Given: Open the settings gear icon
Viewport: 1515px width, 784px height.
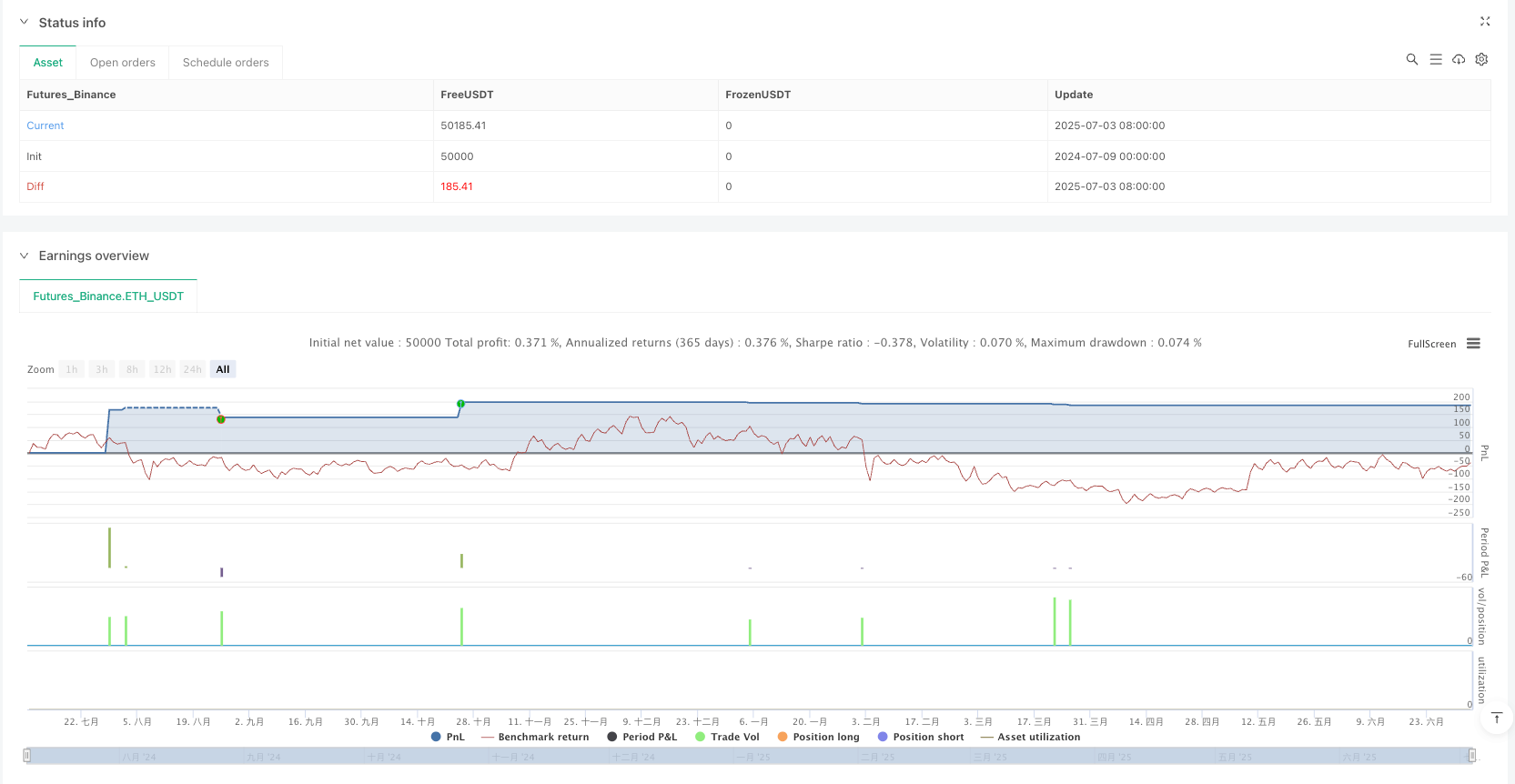Looking at the screenshot, I should [1481, 59].
